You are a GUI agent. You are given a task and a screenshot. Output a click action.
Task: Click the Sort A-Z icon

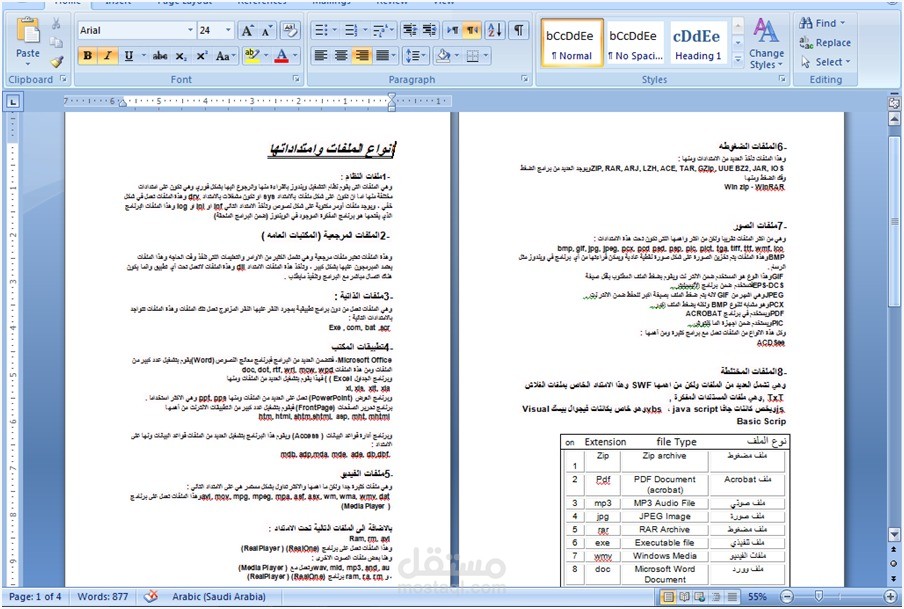(495, 30)
